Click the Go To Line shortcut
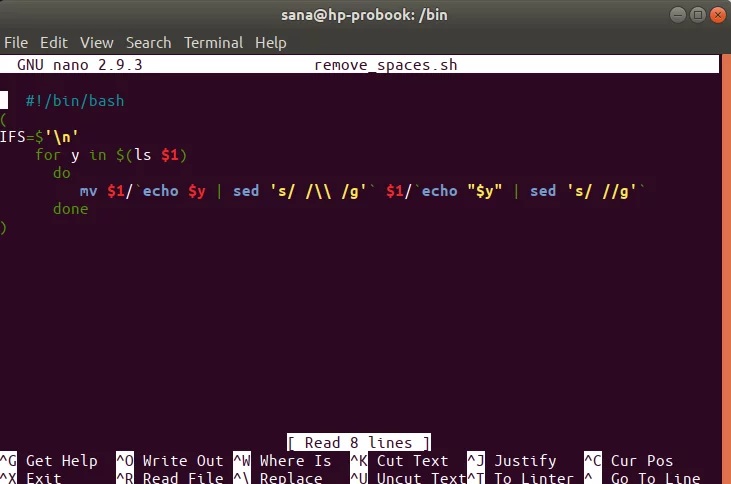The image size is (731, 484). (642, 477)
